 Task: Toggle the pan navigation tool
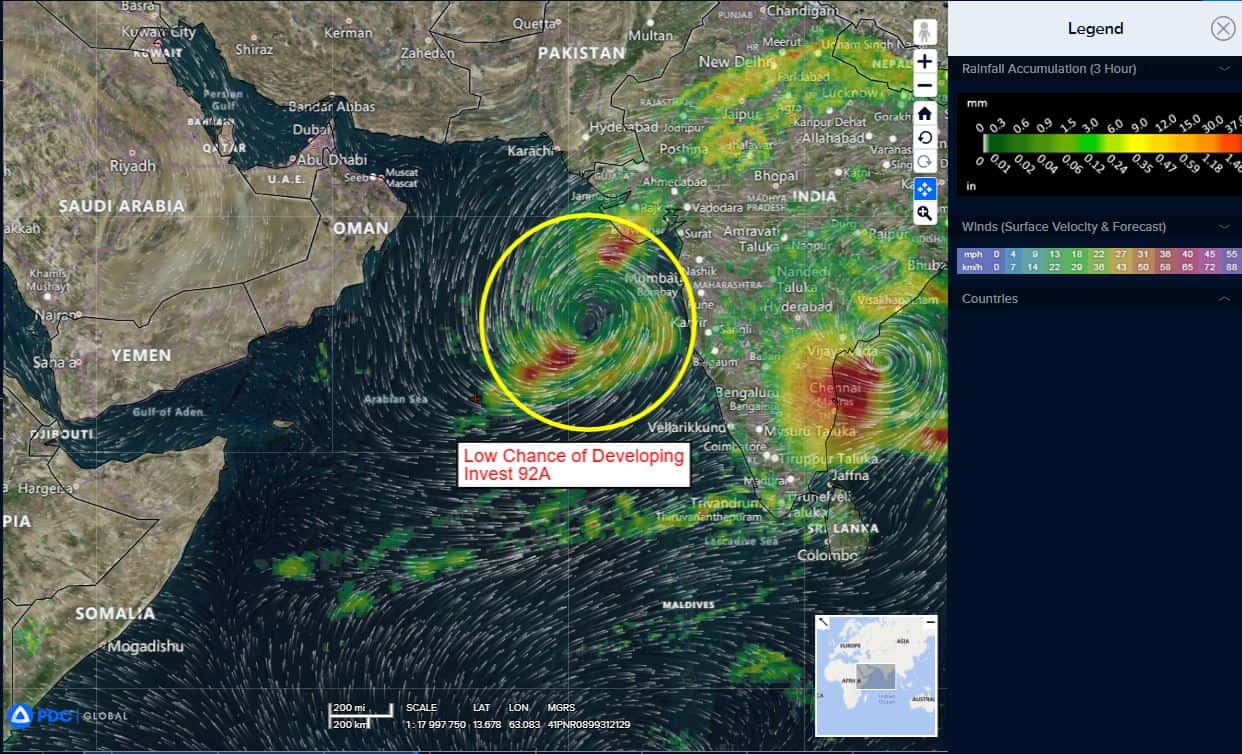(x=925, y=188)
